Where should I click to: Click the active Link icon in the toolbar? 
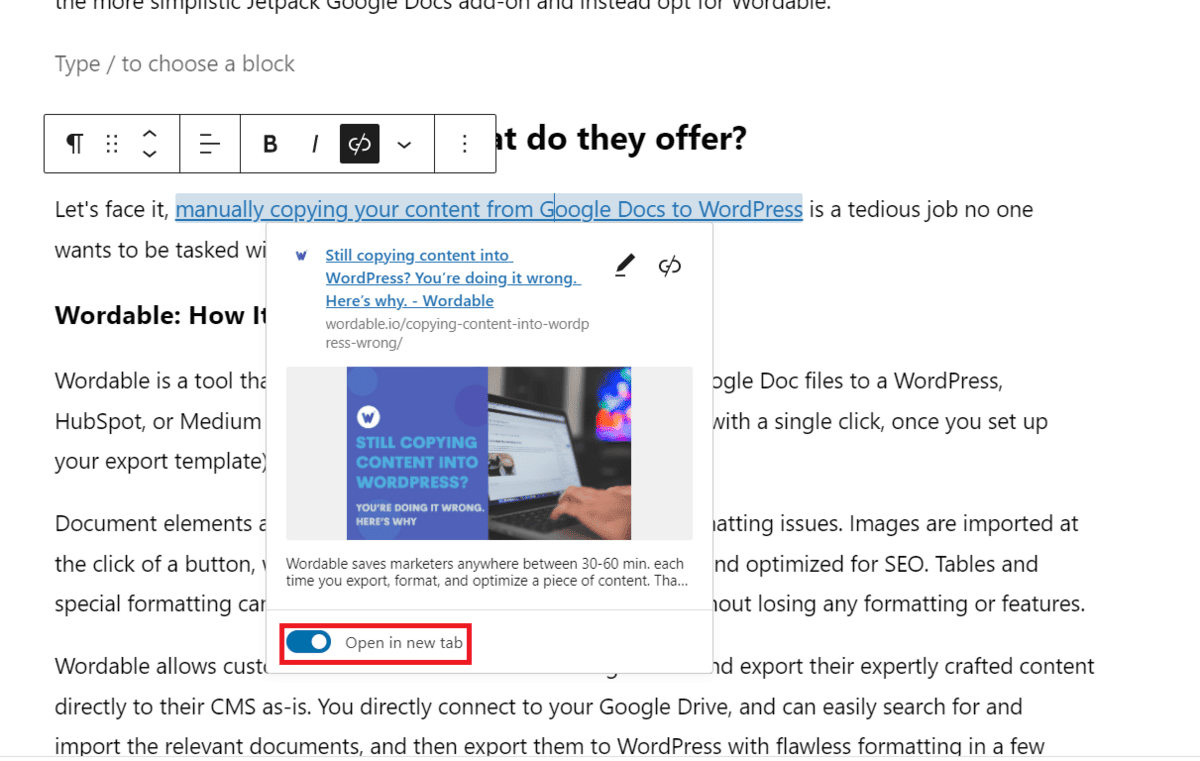[359, 143]
